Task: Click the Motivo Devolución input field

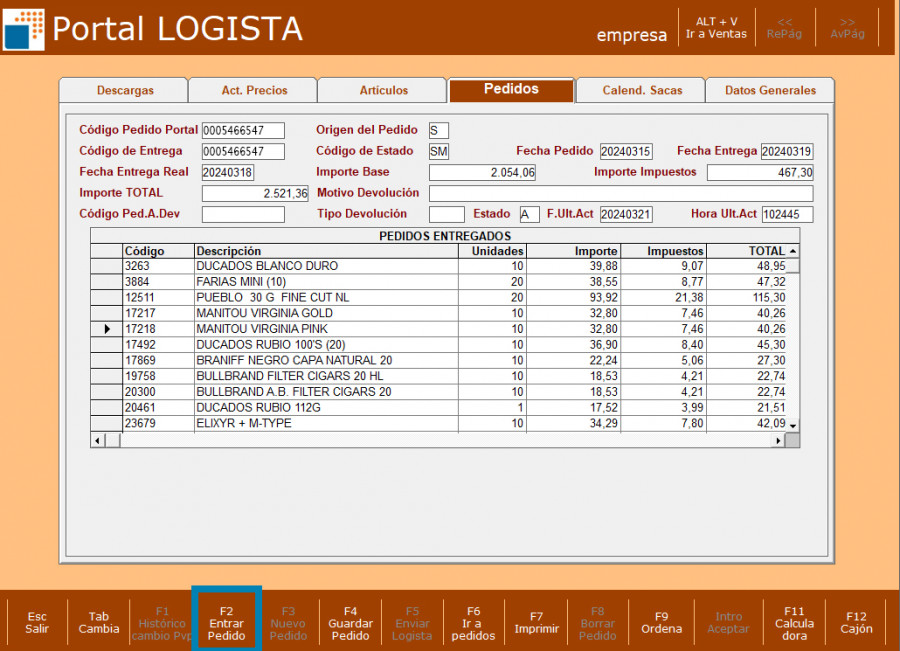Action: coord(620,193)
